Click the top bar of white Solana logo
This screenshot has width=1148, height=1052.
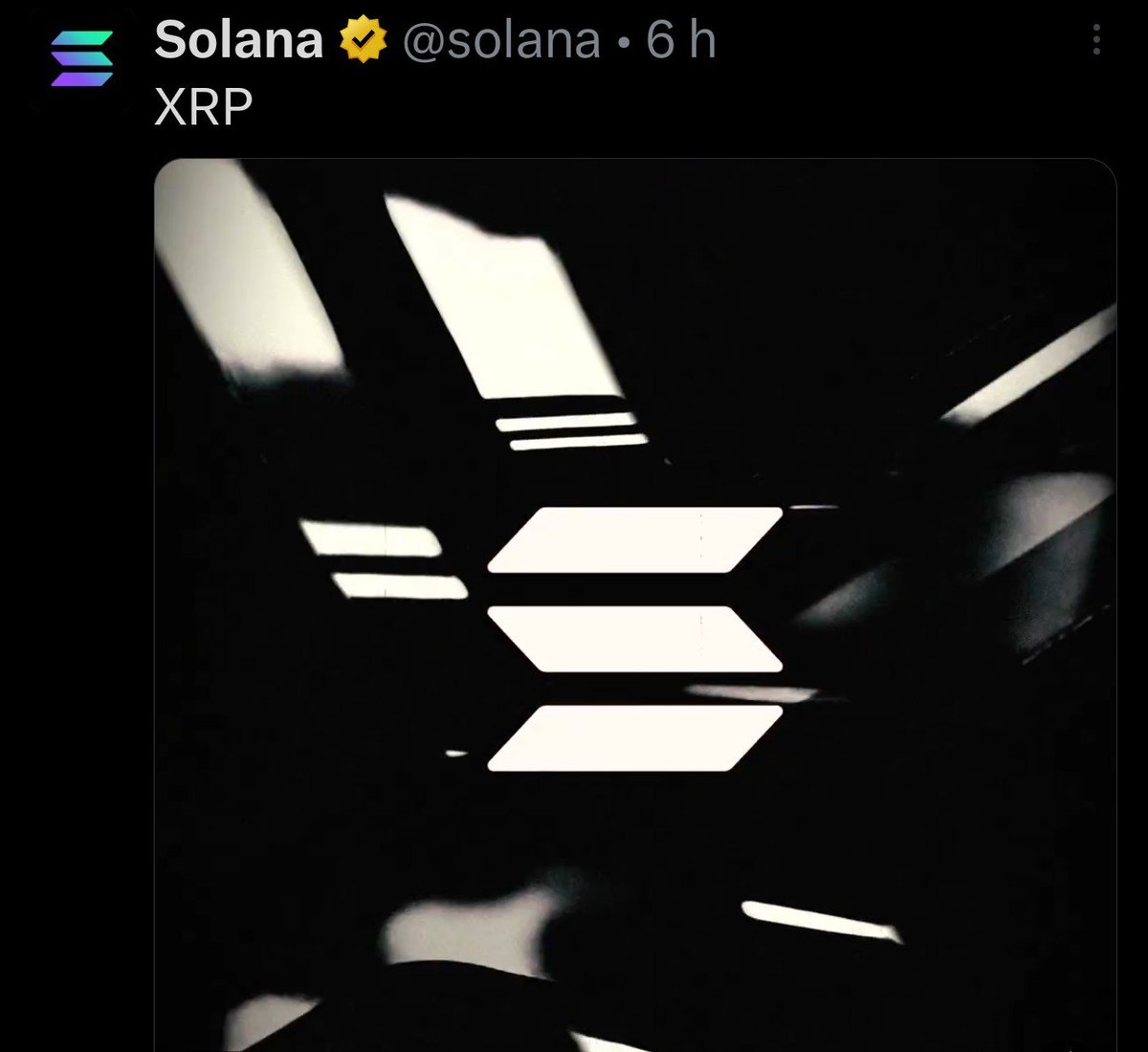(635, 540)
